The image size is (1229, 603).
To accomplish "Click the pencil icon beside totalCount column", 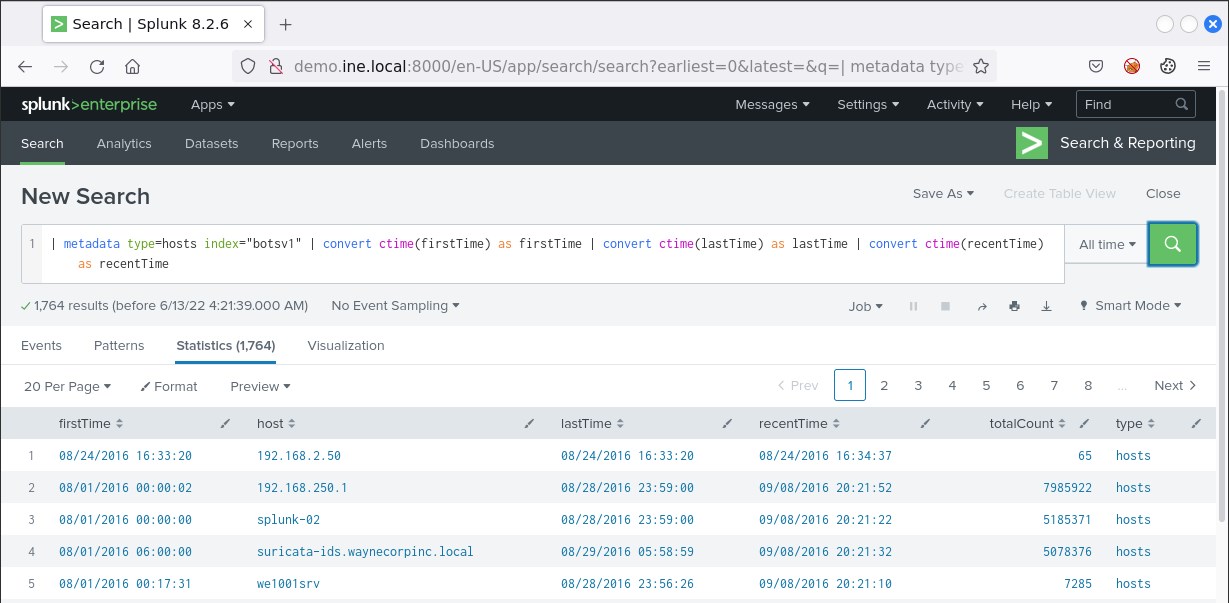I will 1085,424.
